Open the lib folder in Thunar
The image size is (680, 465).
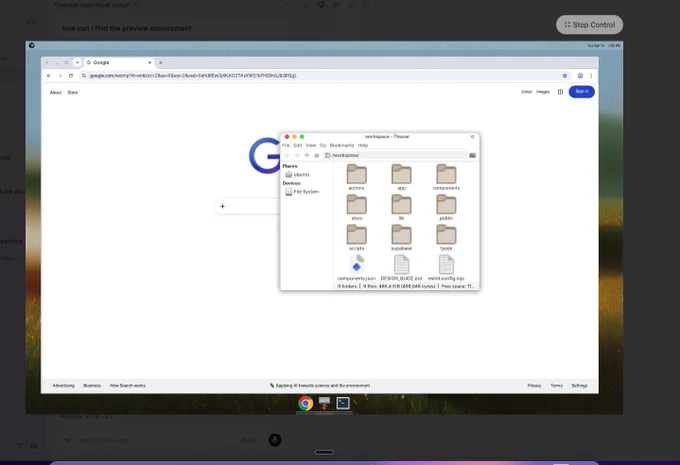pyautogui.click(x=401, y=207)
